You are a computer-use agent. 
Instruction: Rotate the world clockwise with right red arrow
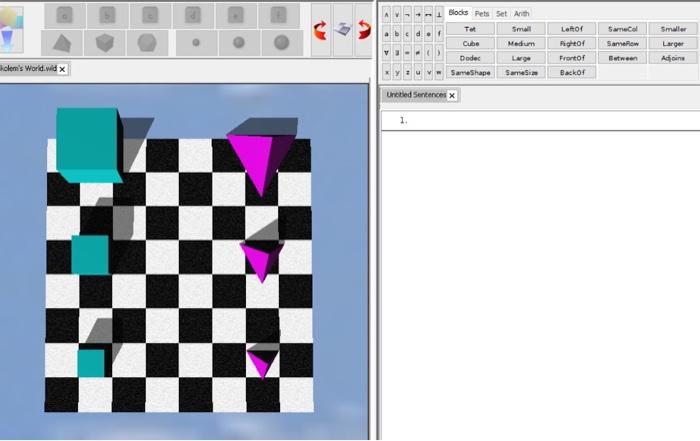click(364, 30)
